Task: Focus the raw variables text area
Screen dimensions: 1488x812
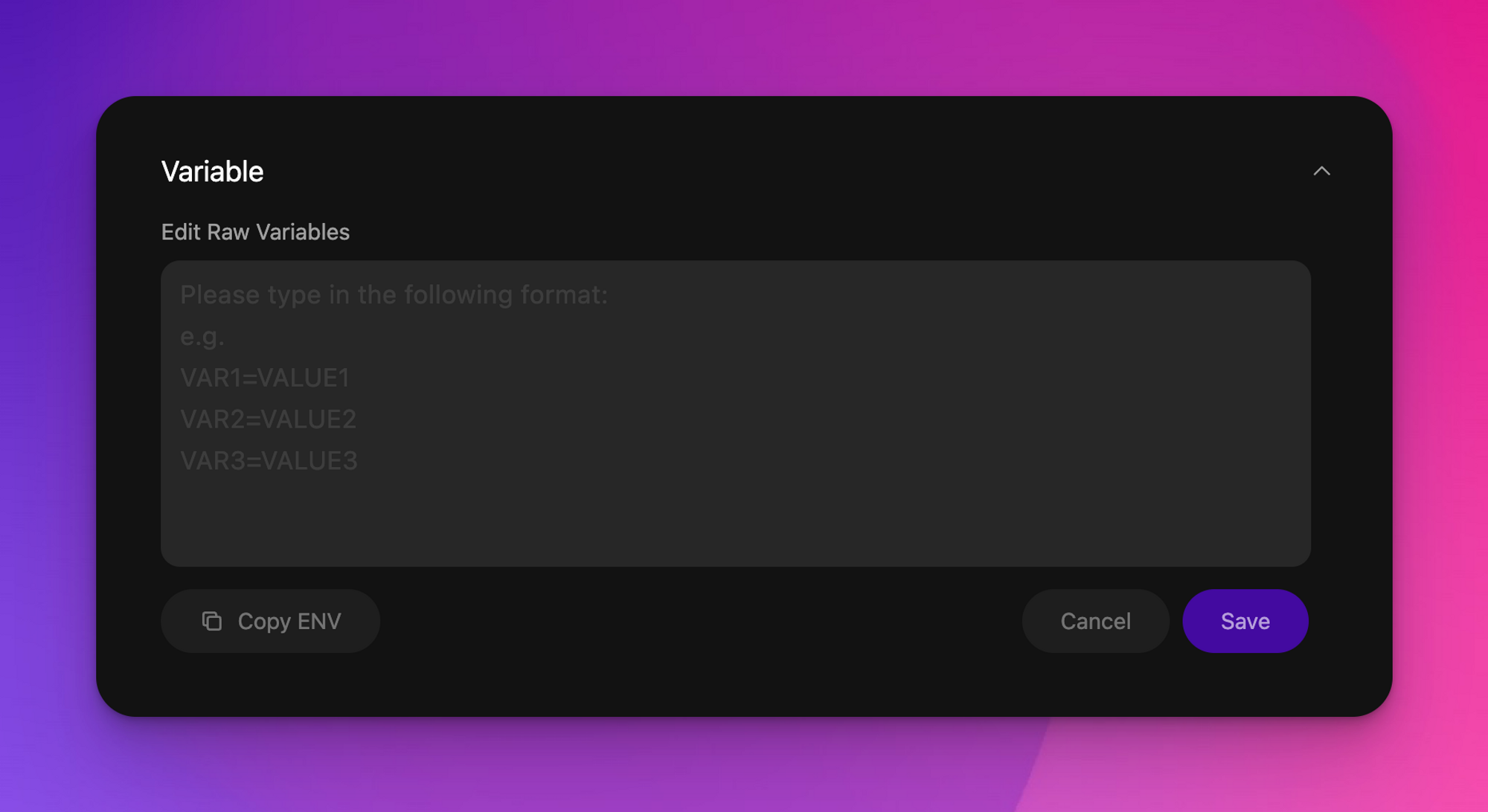Action: (x=736, y=413)
